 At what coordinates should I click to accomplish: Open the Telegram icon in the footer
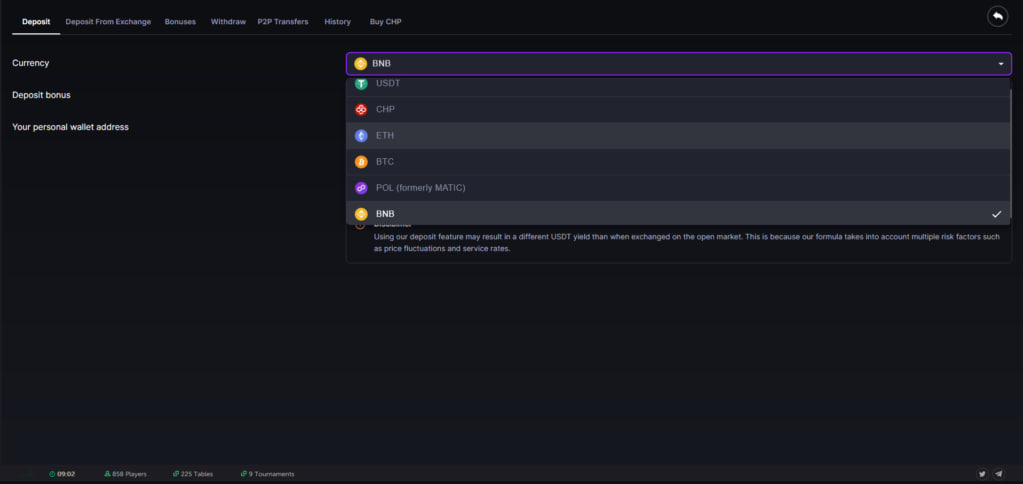(x=999, y=474)
